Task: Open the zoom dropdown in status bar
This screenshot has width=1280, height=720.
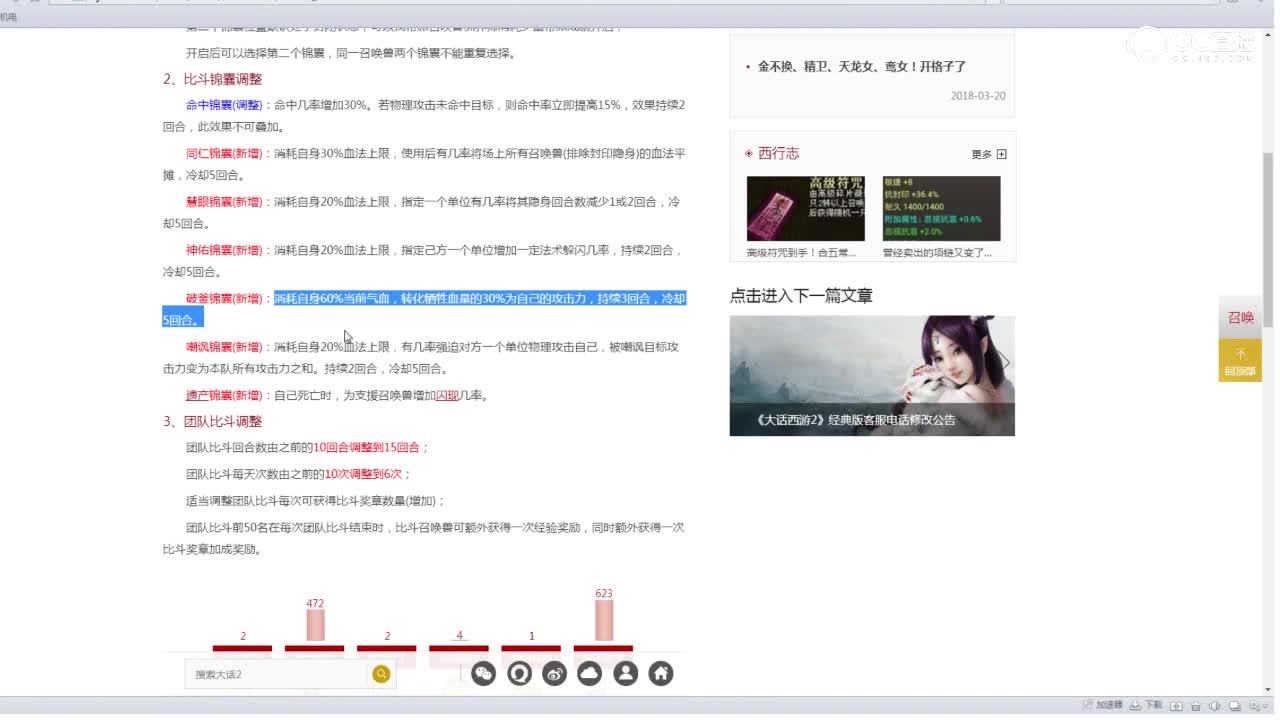Action: click(x=1260, y=706)
